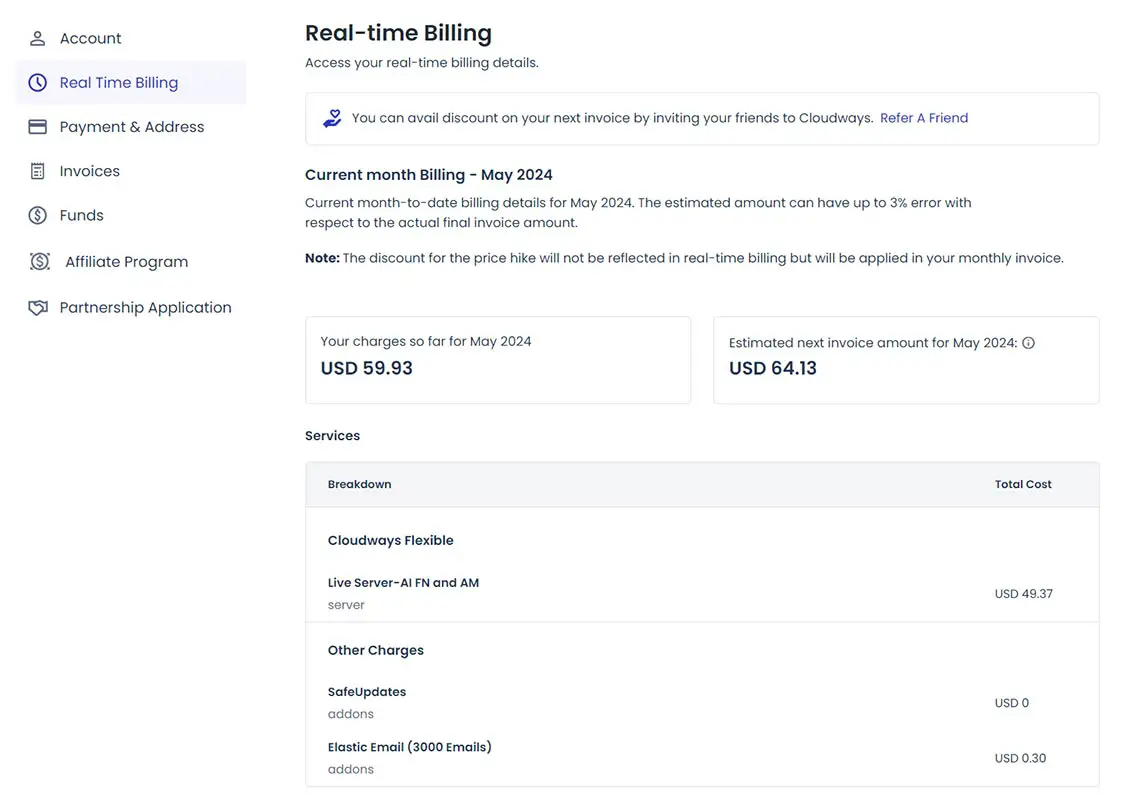The height and width of the screenshot is (800, 1133).
Task: Select Live Server-AI FN and AM row
Action: pyautogui.click(x=702, y=593)
